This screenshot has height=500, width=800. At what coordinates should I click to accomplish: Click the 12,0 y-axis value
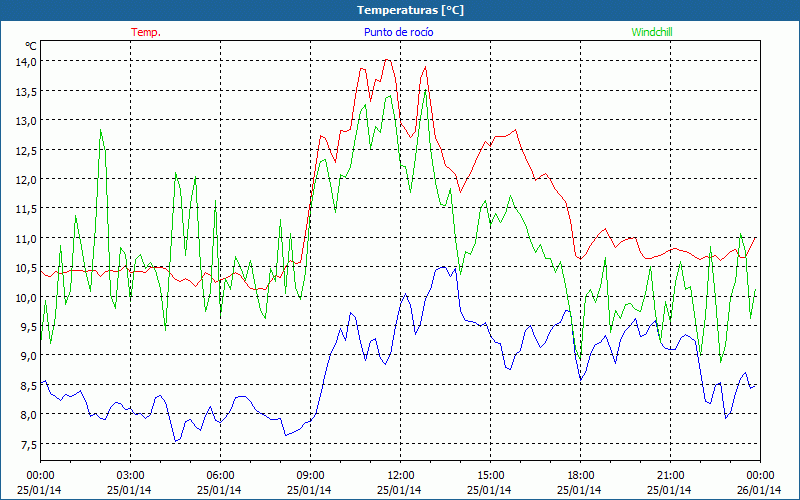click(27, 180)
